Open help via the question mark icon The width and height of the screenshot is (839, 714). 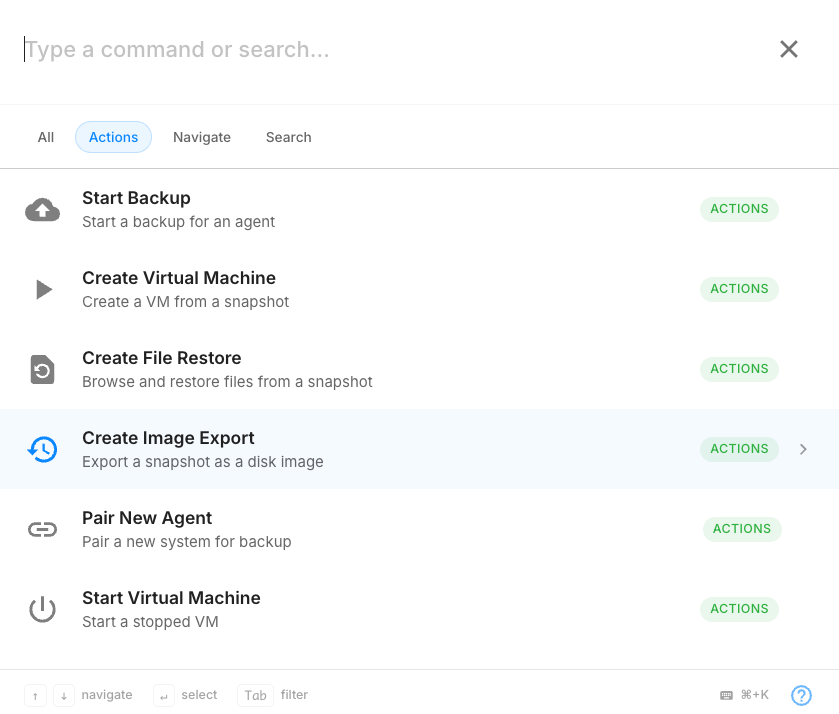(801, 695)
